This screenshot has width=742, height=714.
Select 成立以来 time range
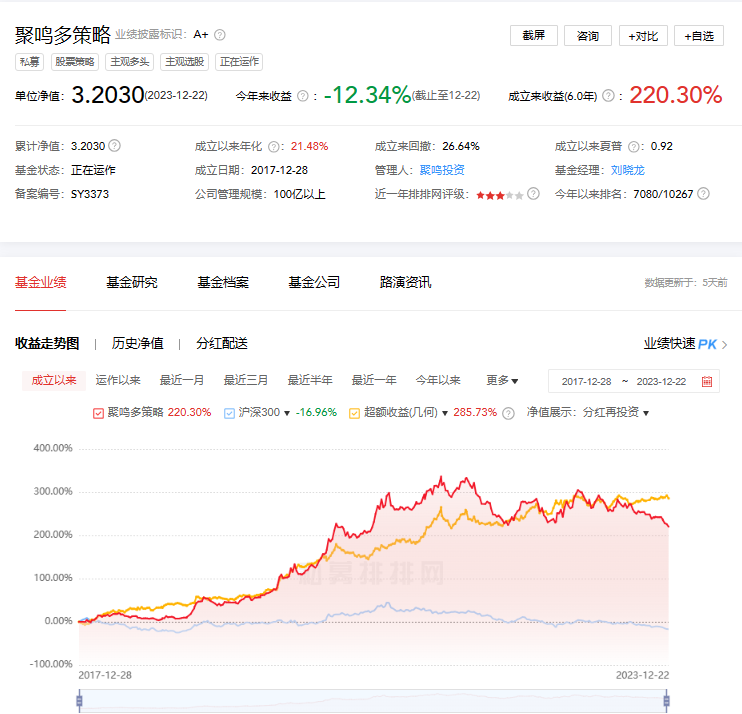[54, 380]
